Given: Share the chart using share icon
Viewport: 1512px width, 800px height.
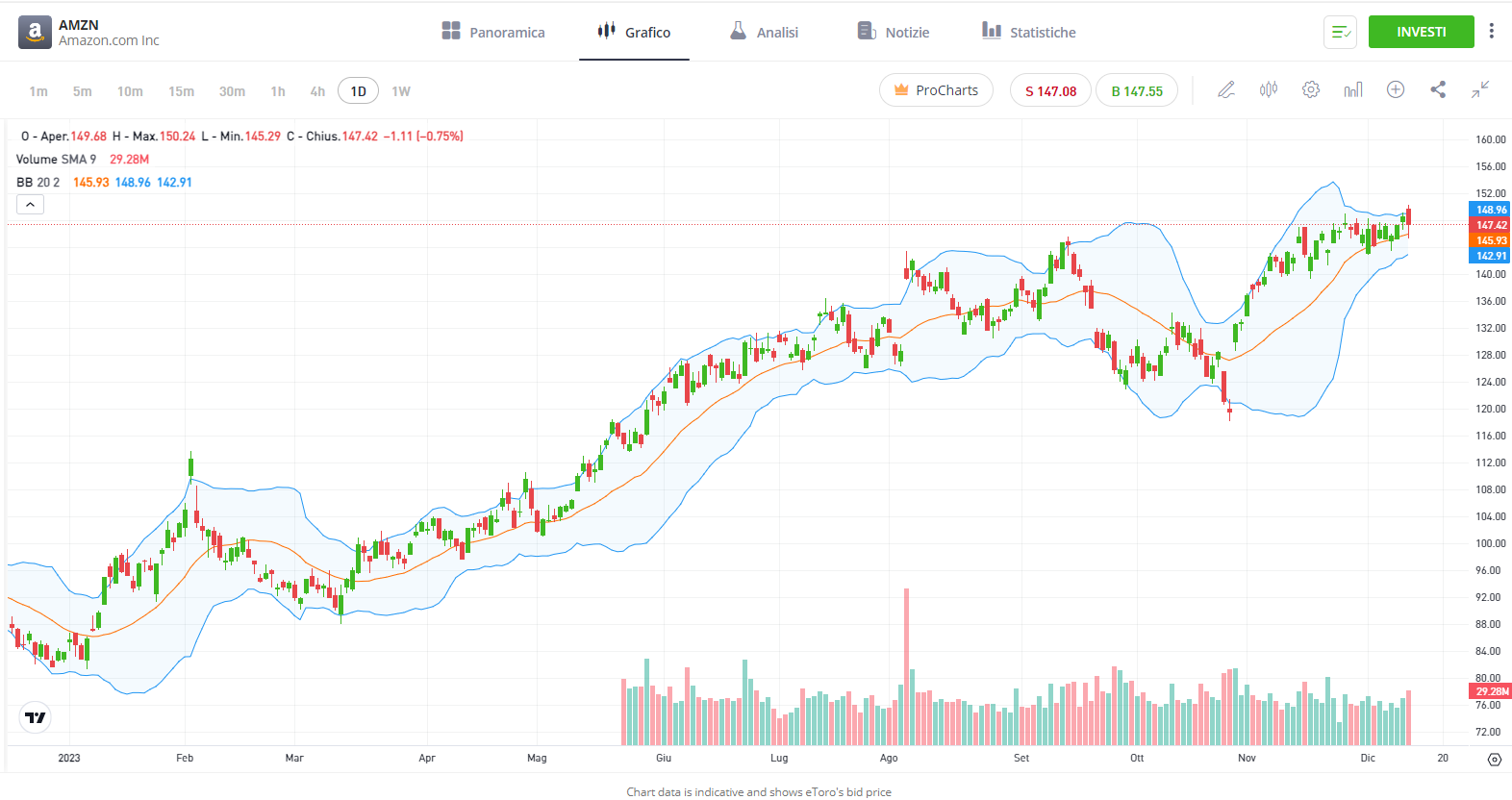Looking at the screenshot, I should [1438, 89].
